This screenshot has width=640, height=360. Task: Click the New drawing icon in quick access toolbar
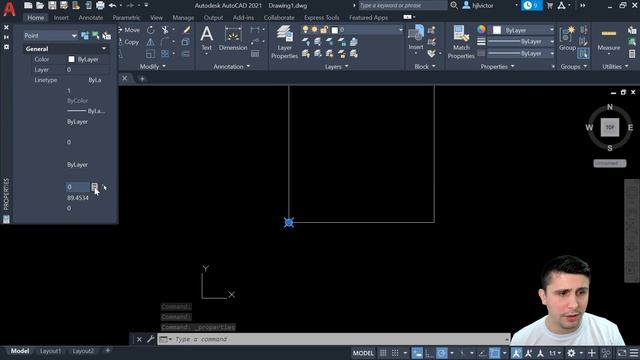(x=28, y=6)
